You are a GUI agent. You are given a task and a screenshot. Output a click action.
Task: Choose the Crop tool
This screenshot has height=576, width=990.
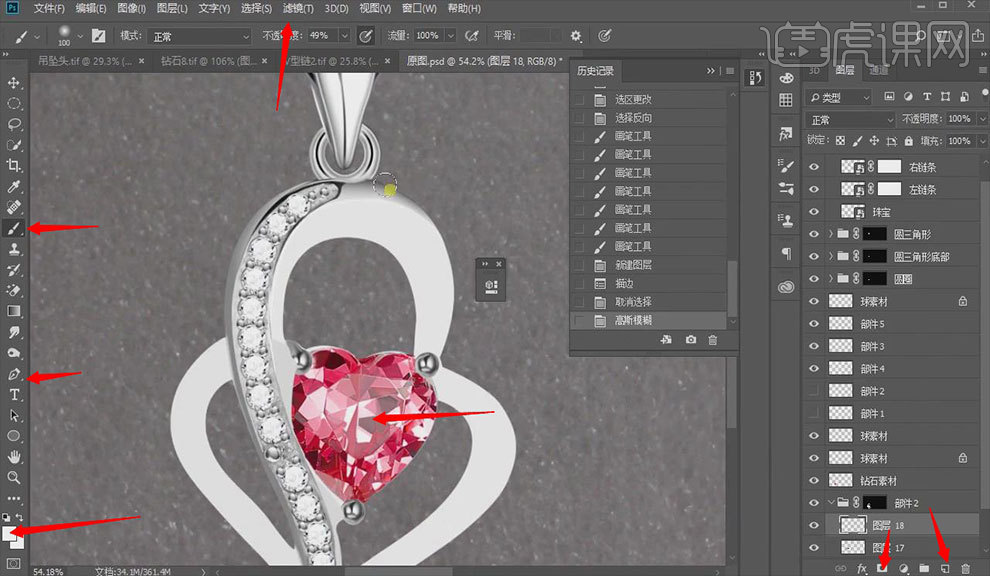pyautogui.click(x=14, y=165)
